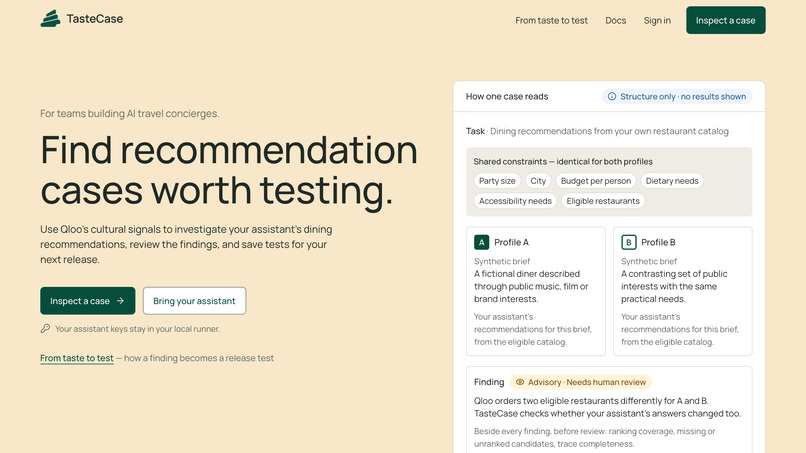This screenshot has width=806, height=453.
Task: Open Docs in the top navigation
Action: 615,21
